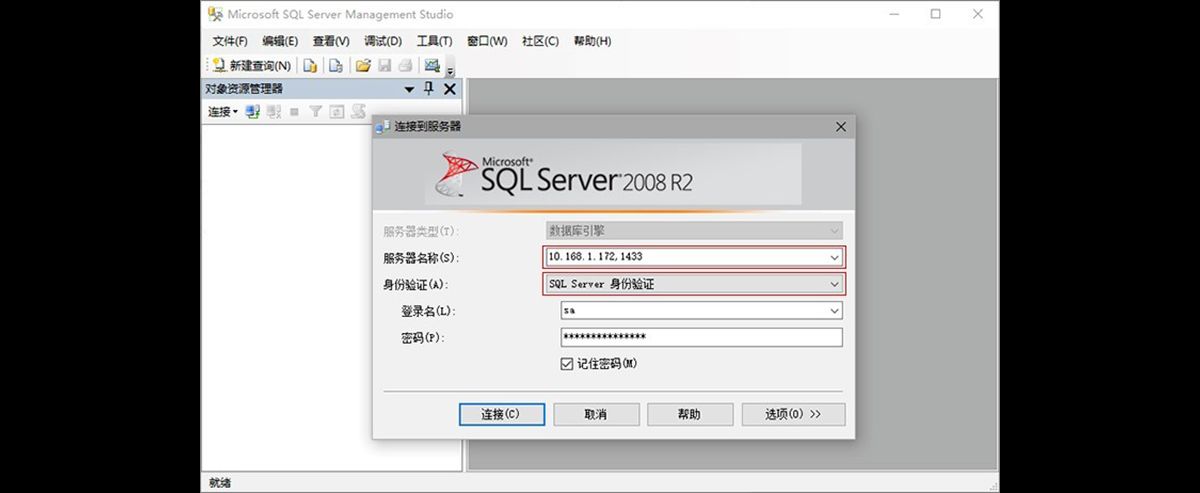1200x493 pixels.
Task: Expand the 服务器名称 dropdown arrow
Action: click(834, 257)
